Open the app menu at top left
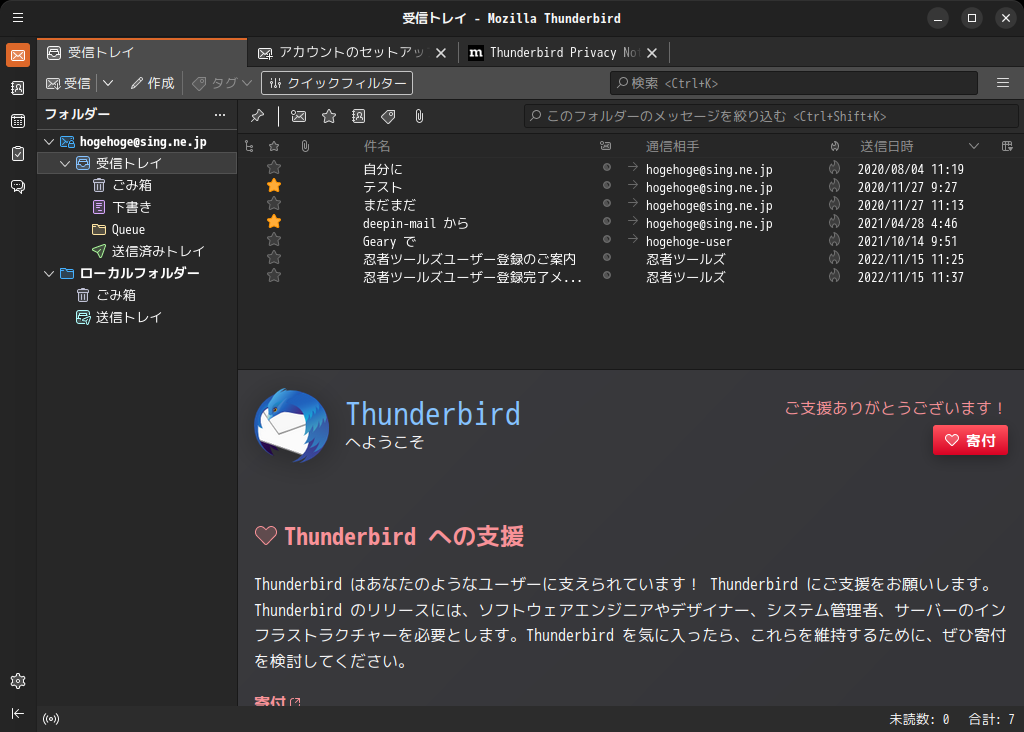The height and width of the screenshot is (732, 1024). (x=18, y=18)
